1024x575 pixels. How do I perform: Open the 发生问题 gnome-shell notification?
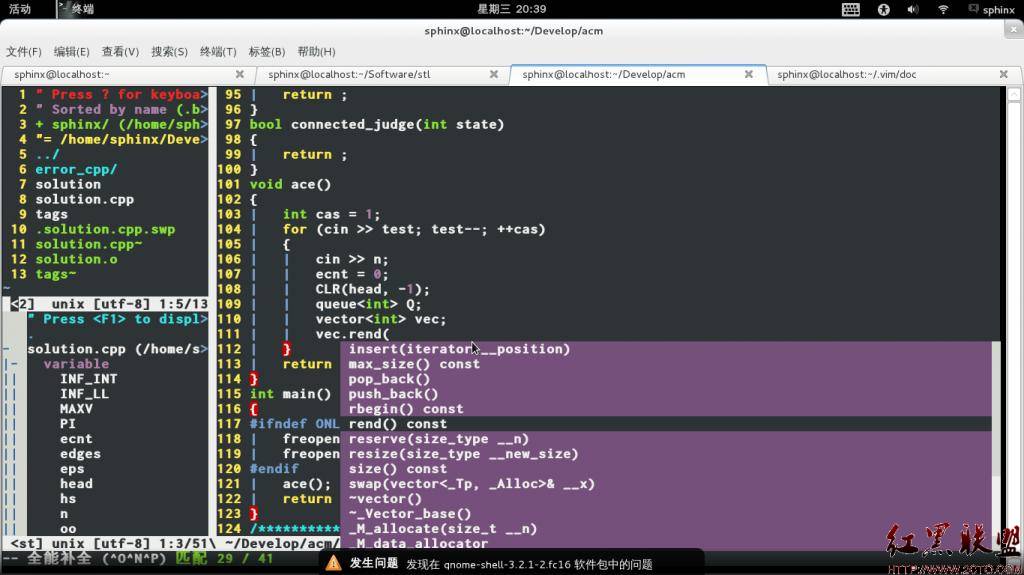coord(511,563)
